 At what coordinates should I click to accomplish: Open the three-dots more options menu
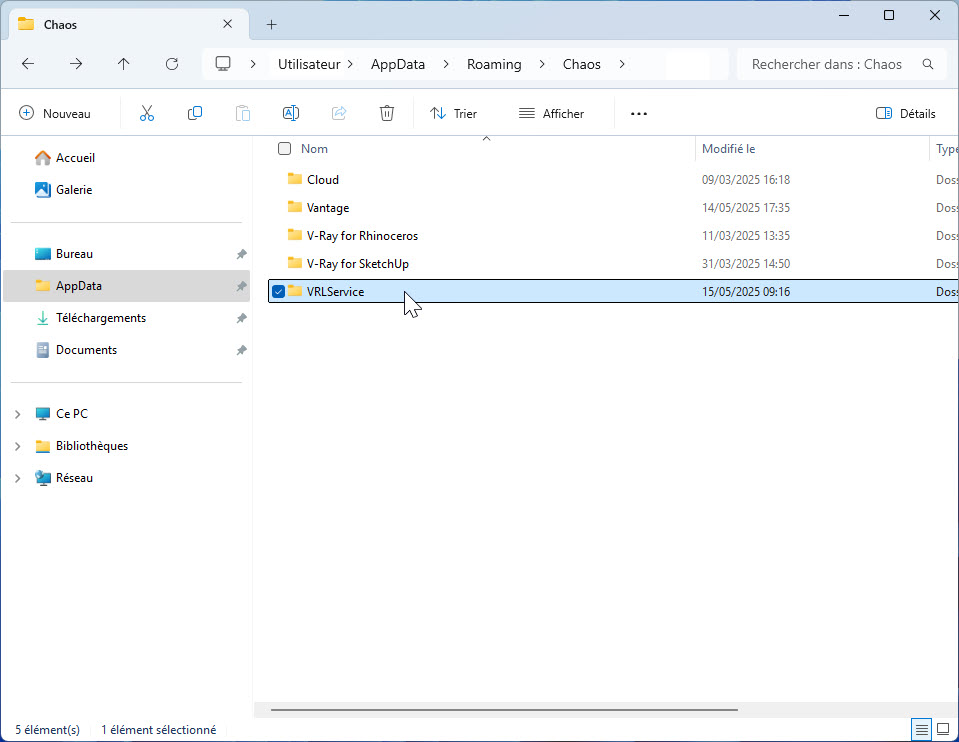coord(639,114)
